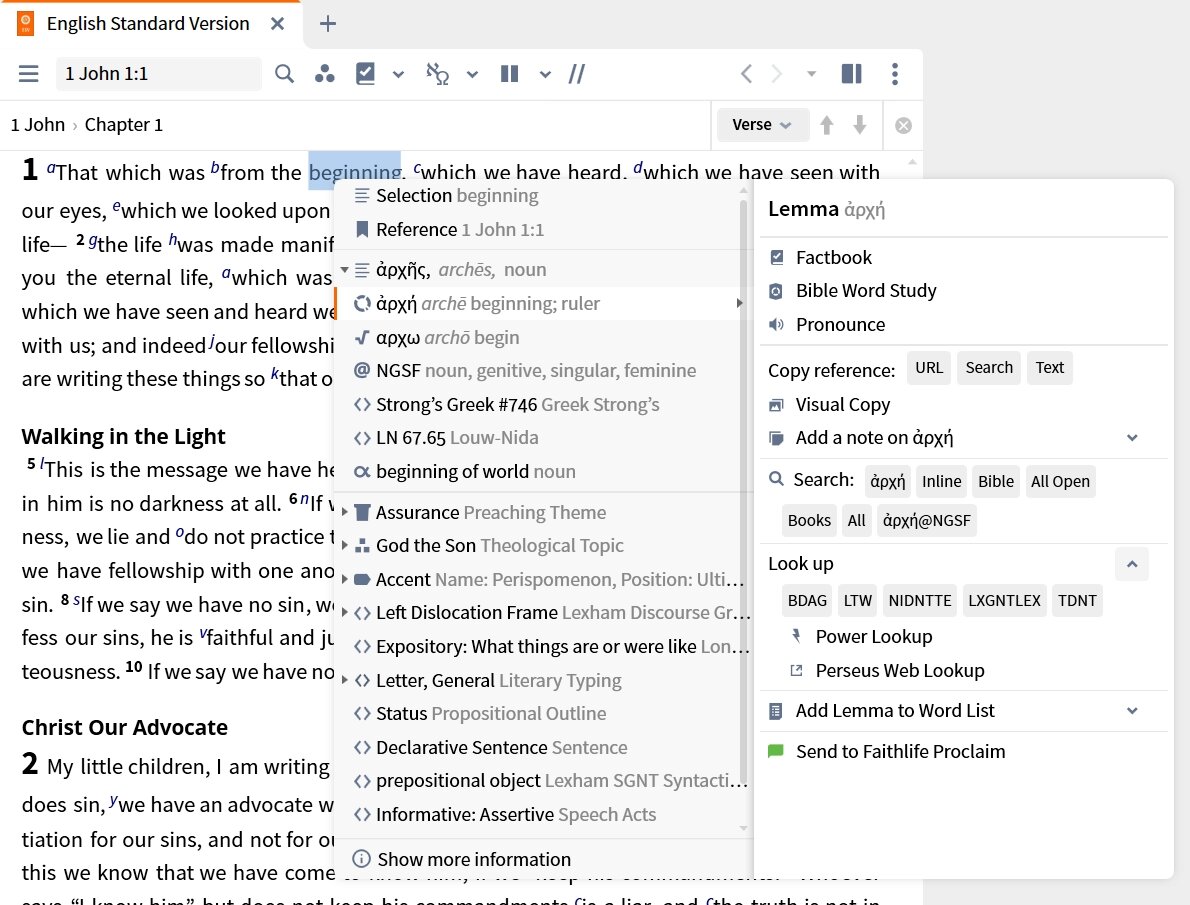Click the BDAG lookup button
The height and width of the screenshot is (905, 1190).
807,601
